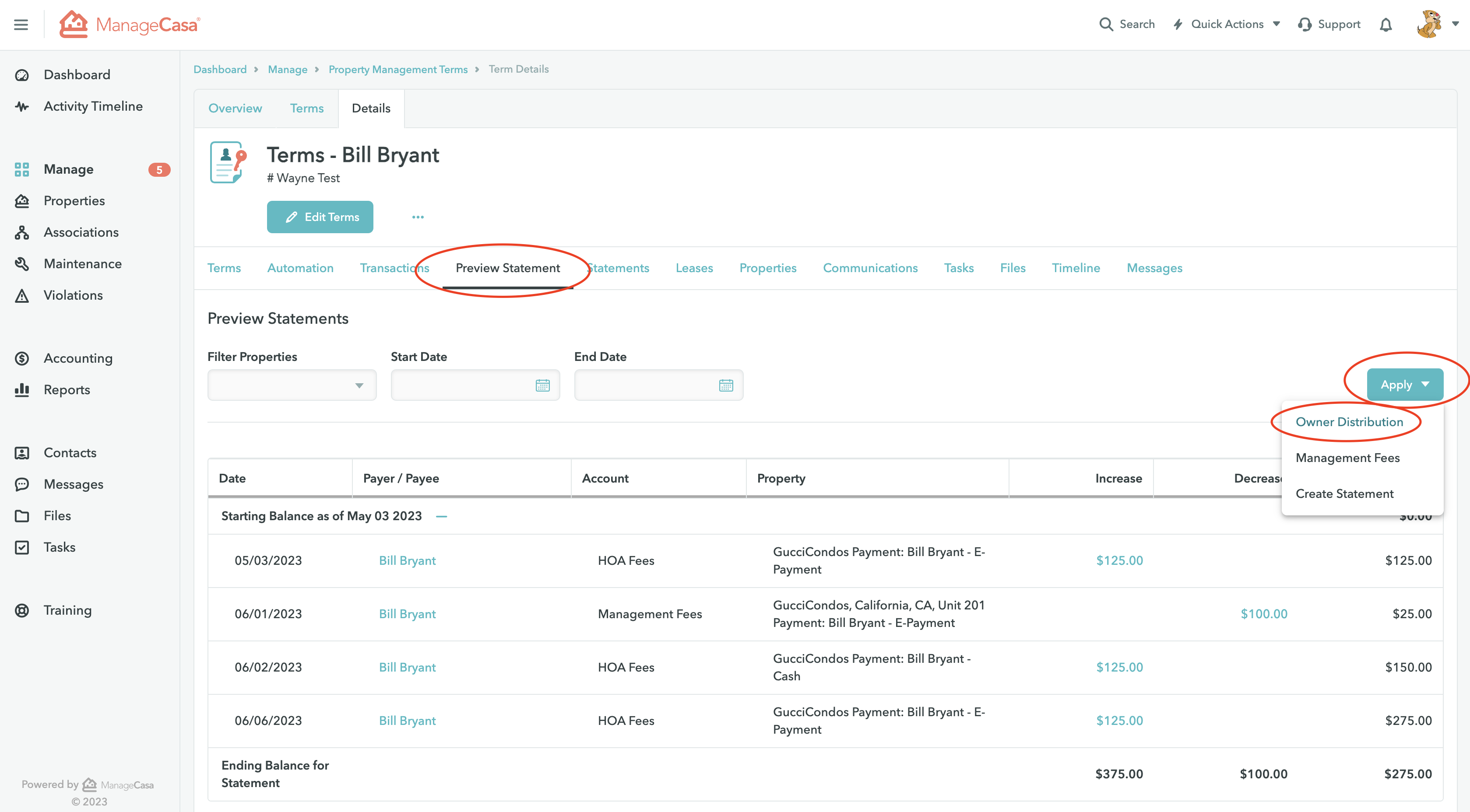Click the Start Date input field
This screenshot has width=1470, height=812.
pyautogui.click(x=462, y=385)
